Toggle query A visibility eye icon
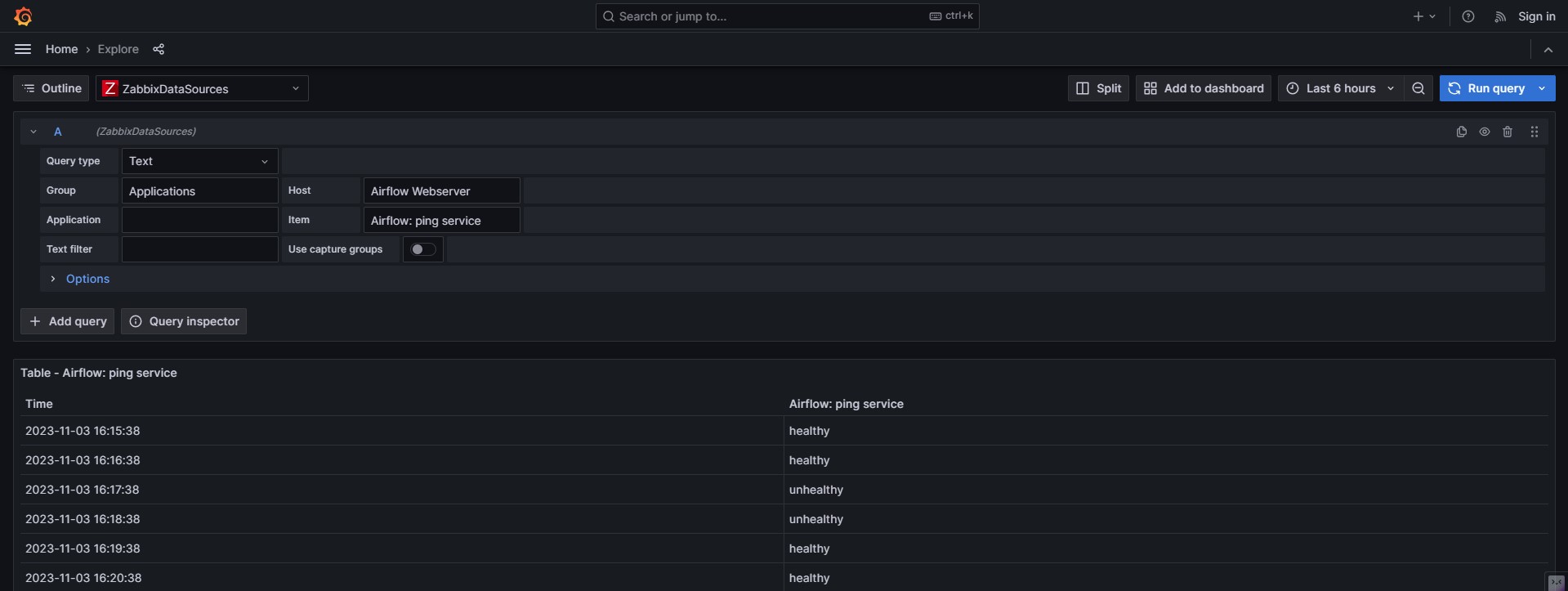 [x=1485, y=132]
